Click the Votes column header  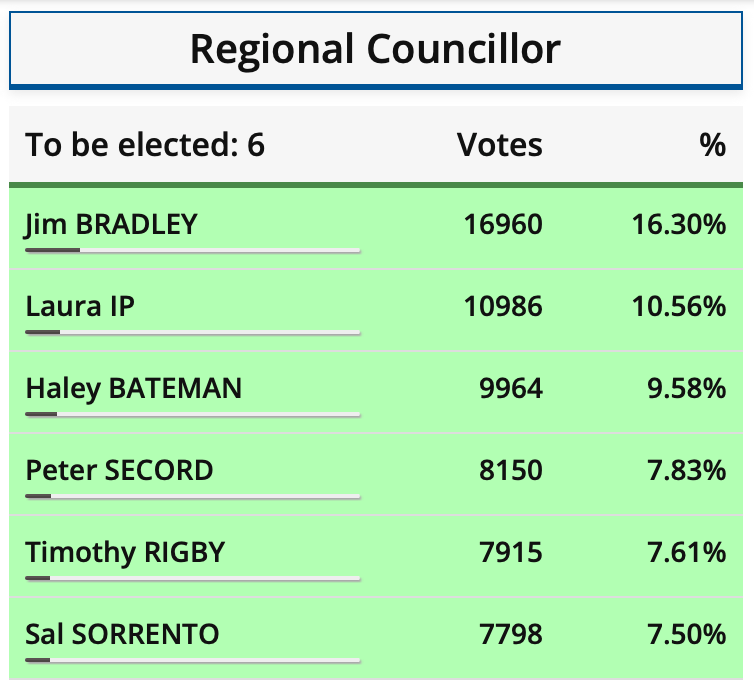pyautogui.click(x=499, y=145)
